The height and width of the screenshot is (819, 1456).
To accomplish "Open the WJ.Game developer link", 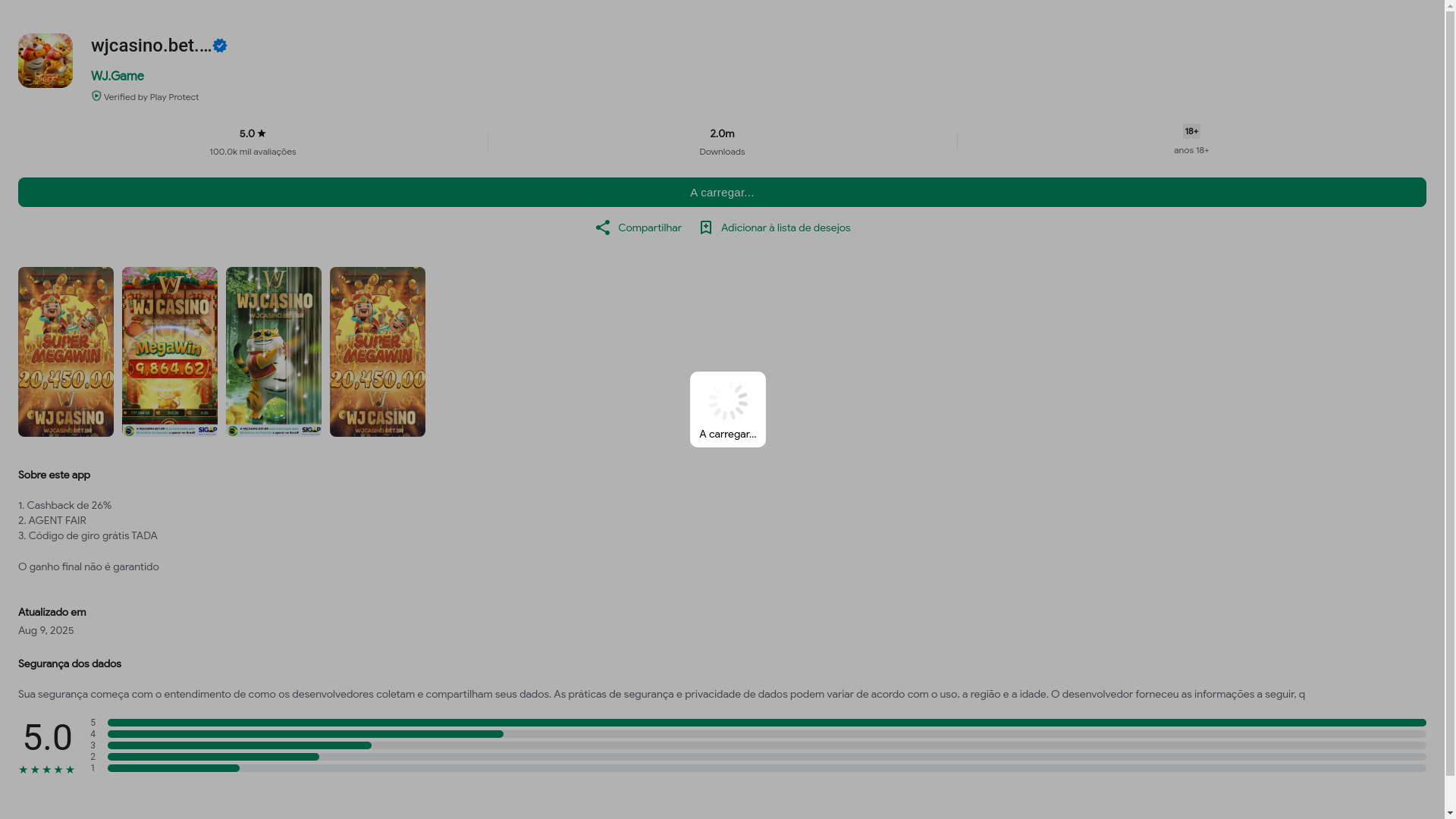I will (118, 76).
